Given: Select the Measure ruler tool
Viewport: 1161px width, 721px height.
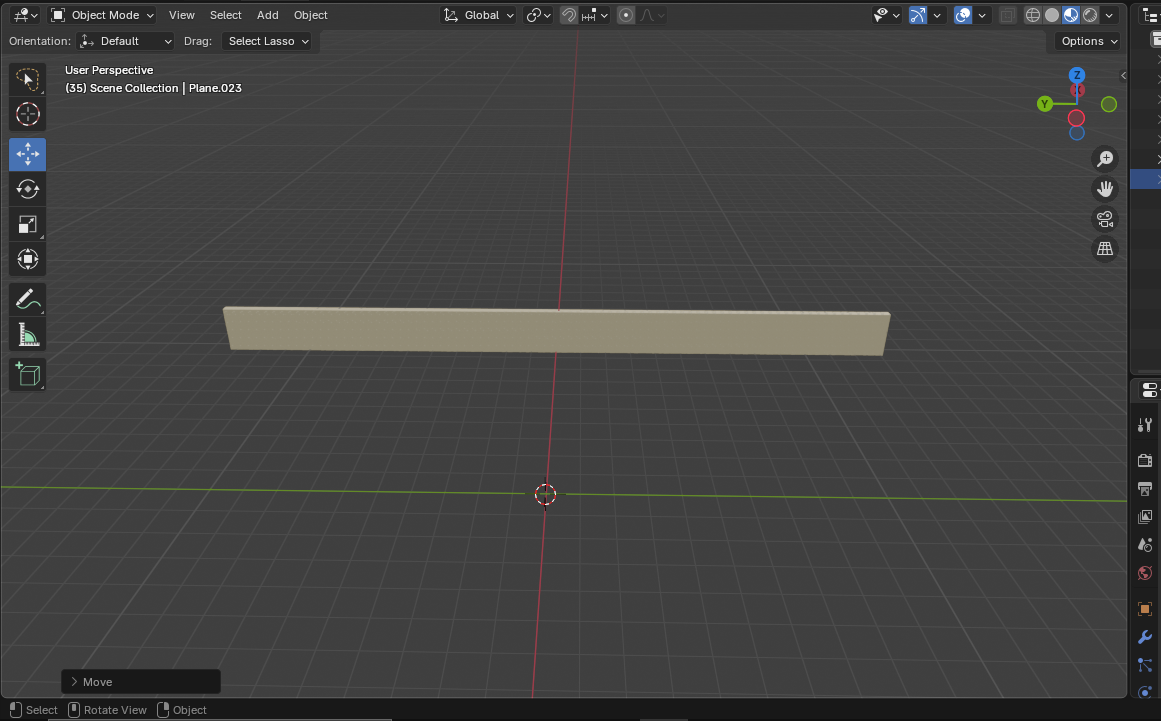Looking at the screenshot, I should point(27,335).
